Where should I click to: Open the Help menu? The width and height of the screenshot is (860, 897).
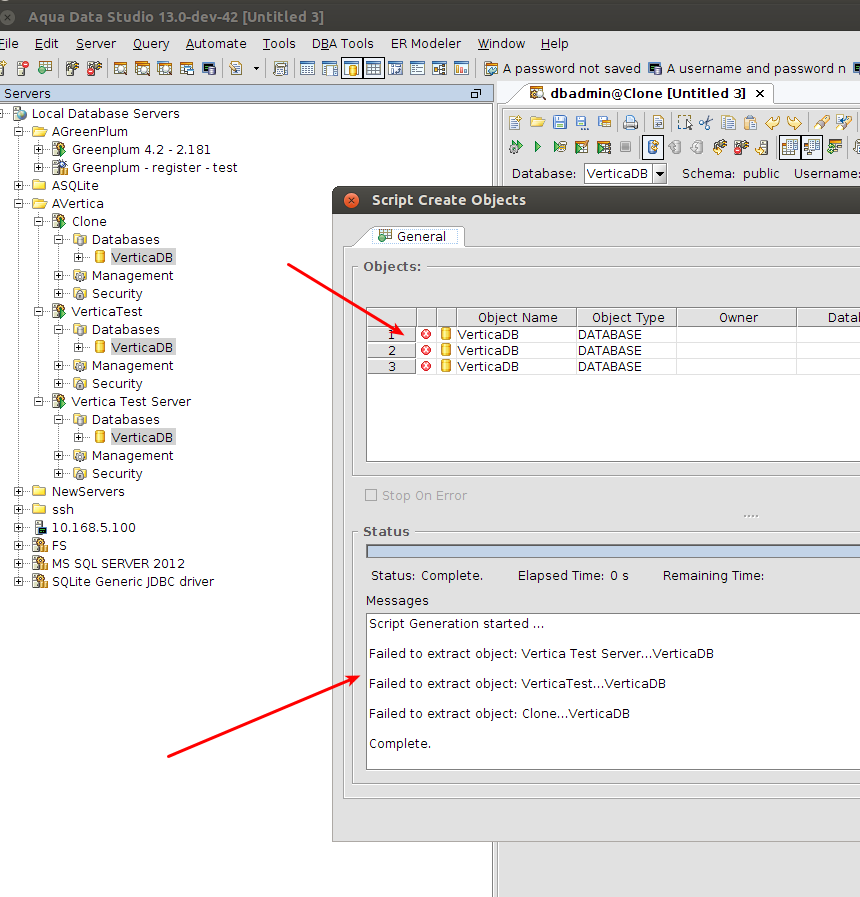coord(554,43)
